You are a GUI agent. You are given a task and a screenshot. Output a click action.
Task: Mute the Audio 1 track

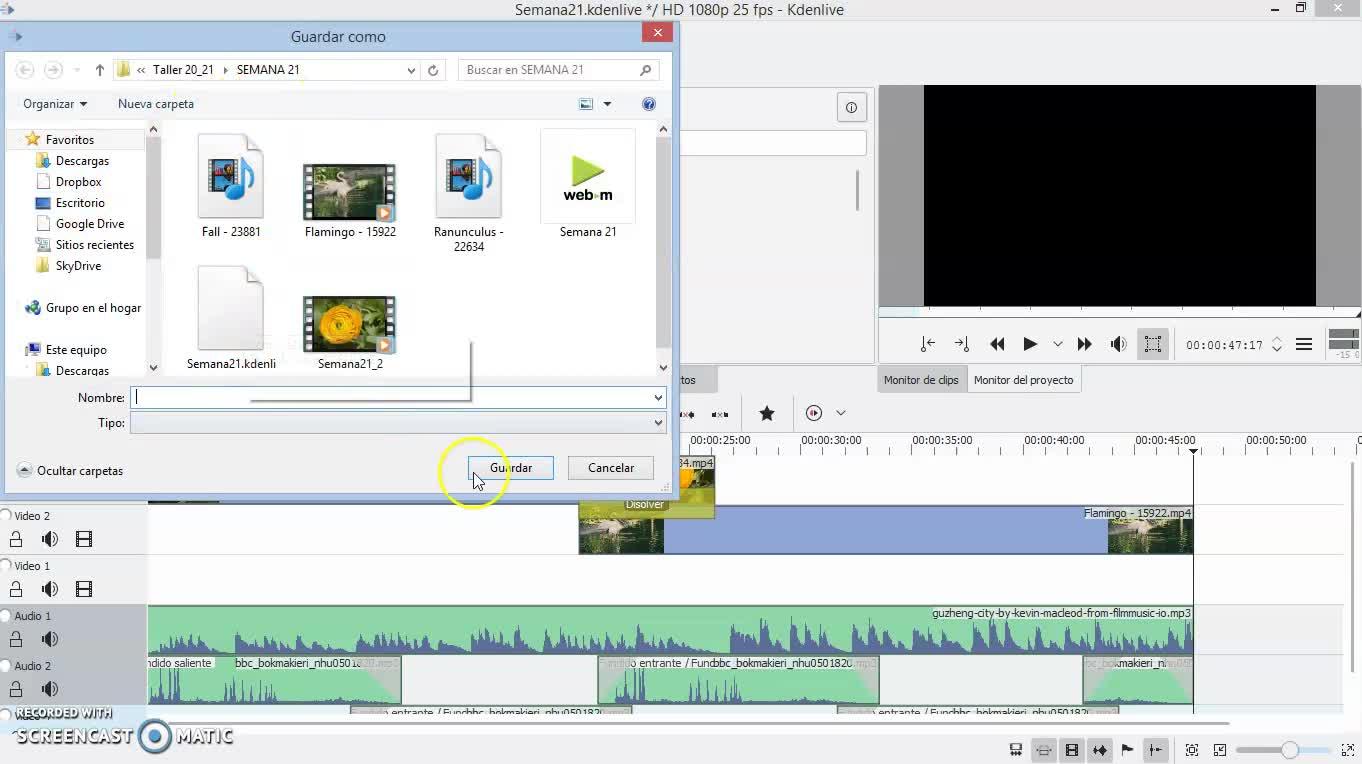tap(49, 639)
